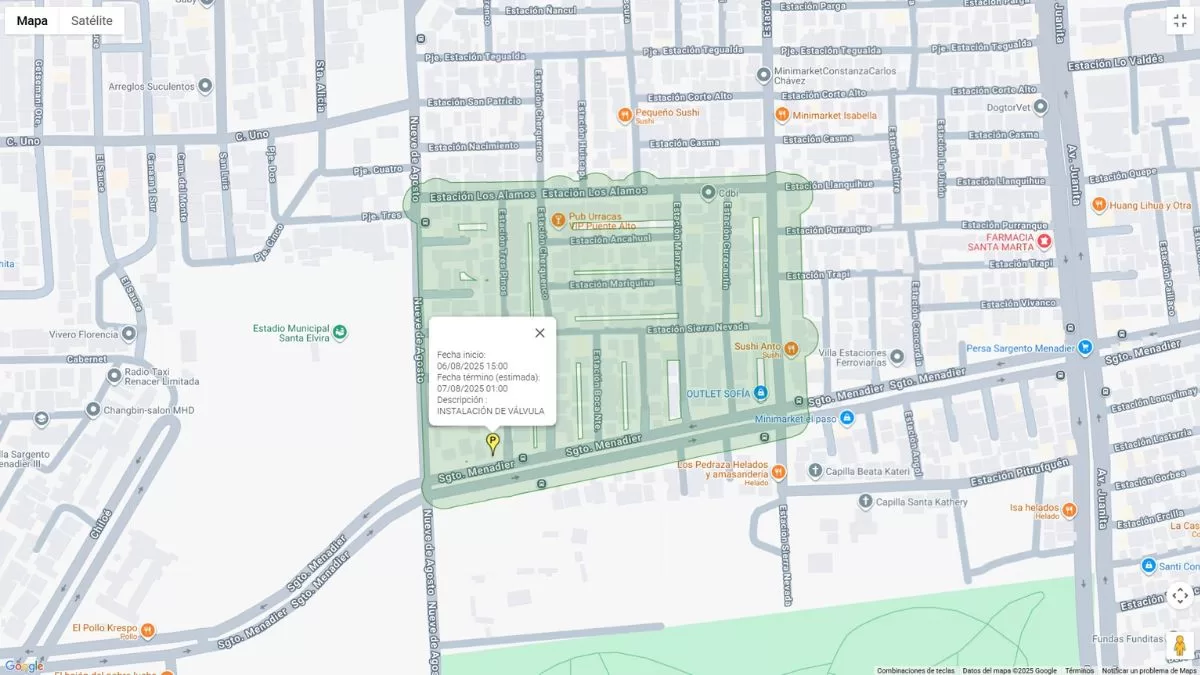Click Notificar un problema de Maps
This screenshot has height=675, width=1200.
[x=1148, y=670]
